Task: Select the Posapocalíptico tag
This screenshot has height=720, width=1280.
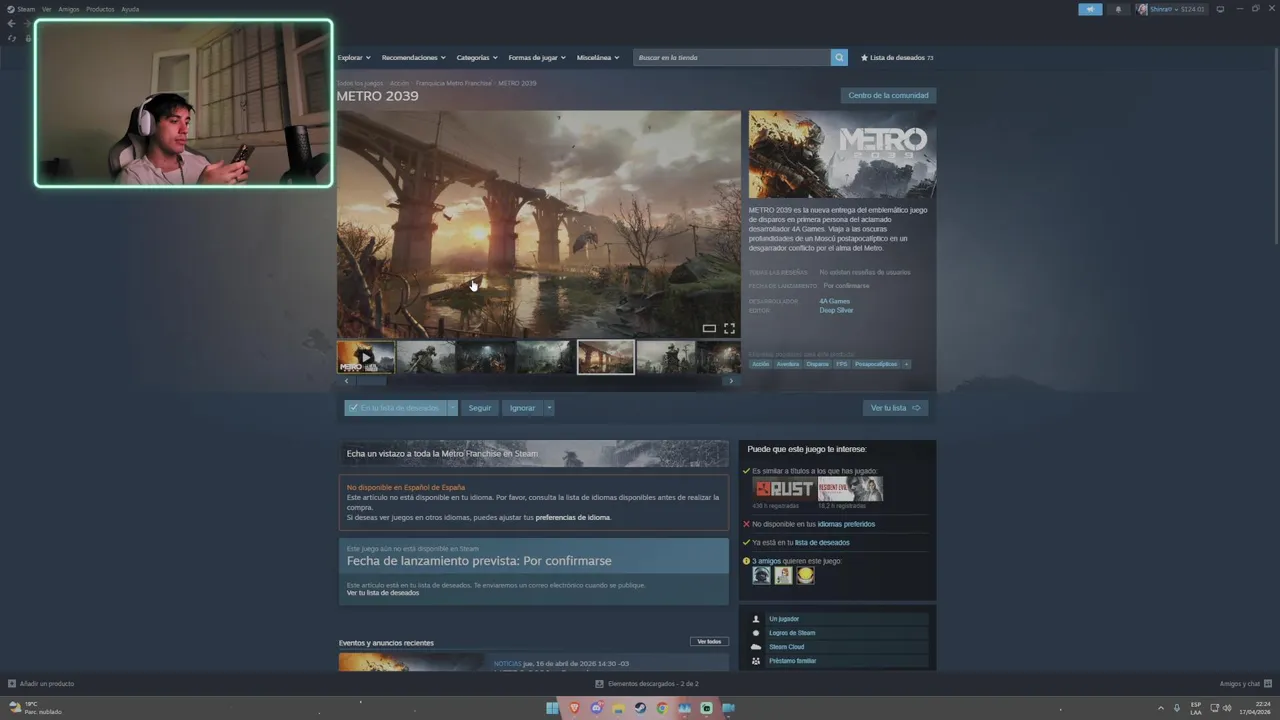Action: coord(876,364)
